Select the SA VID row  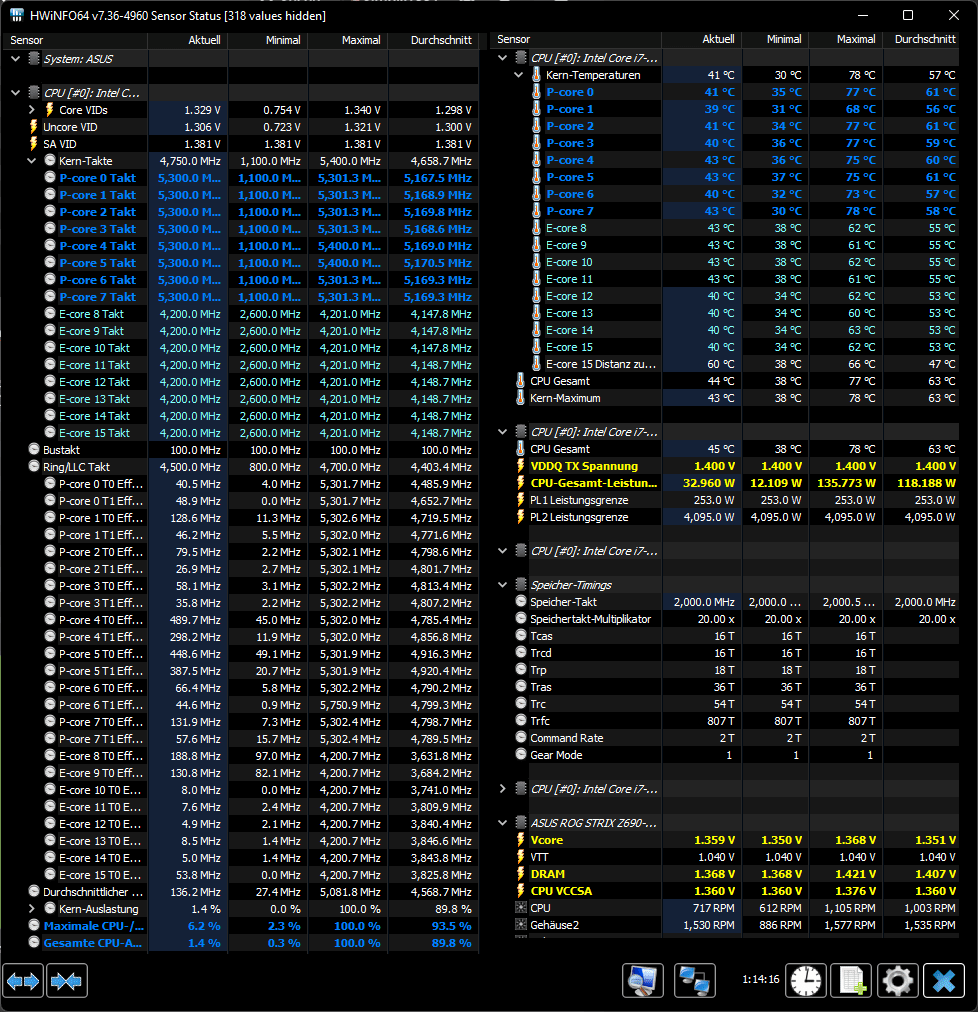(x=241, y=144)
